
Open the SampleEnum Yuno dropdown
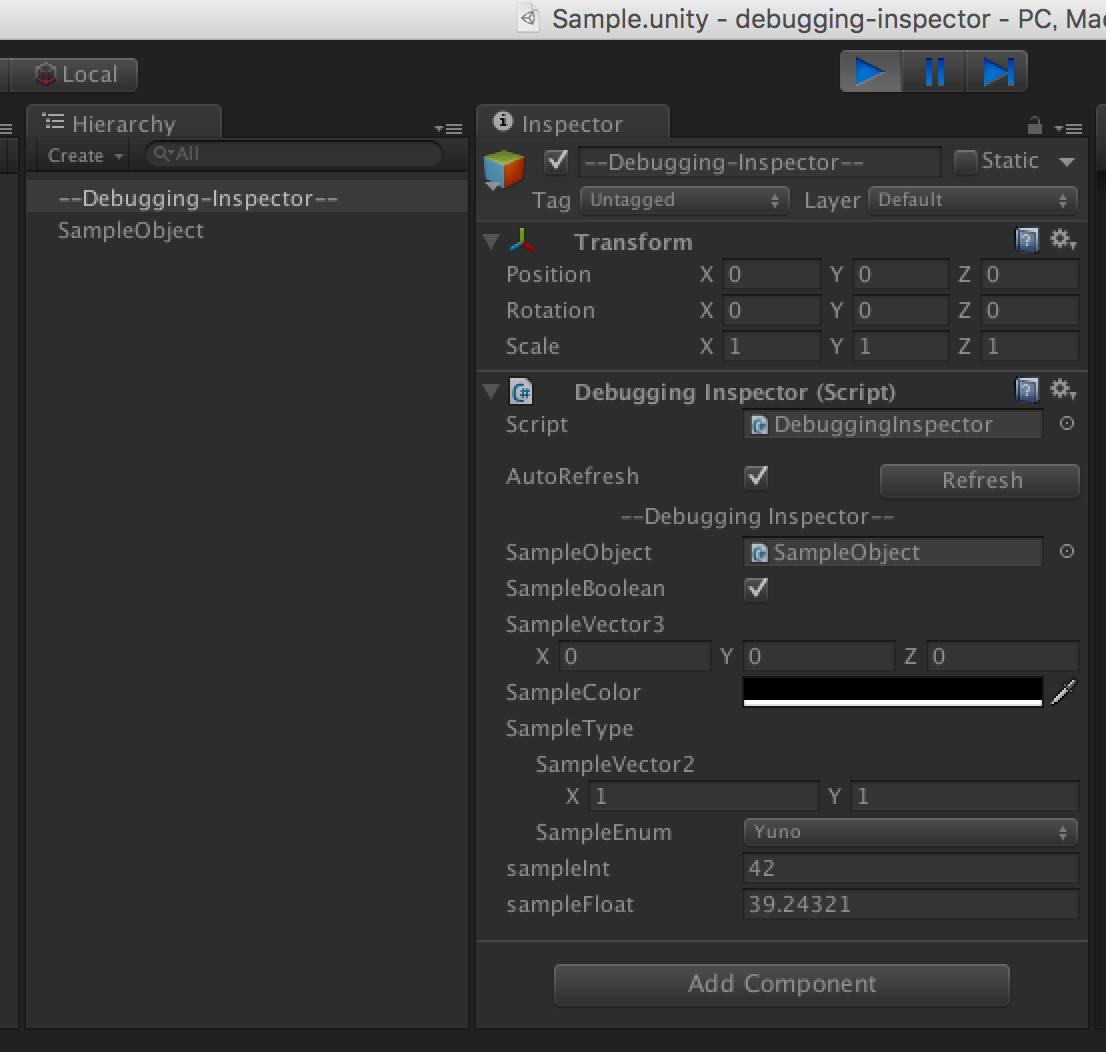point(910,832)
